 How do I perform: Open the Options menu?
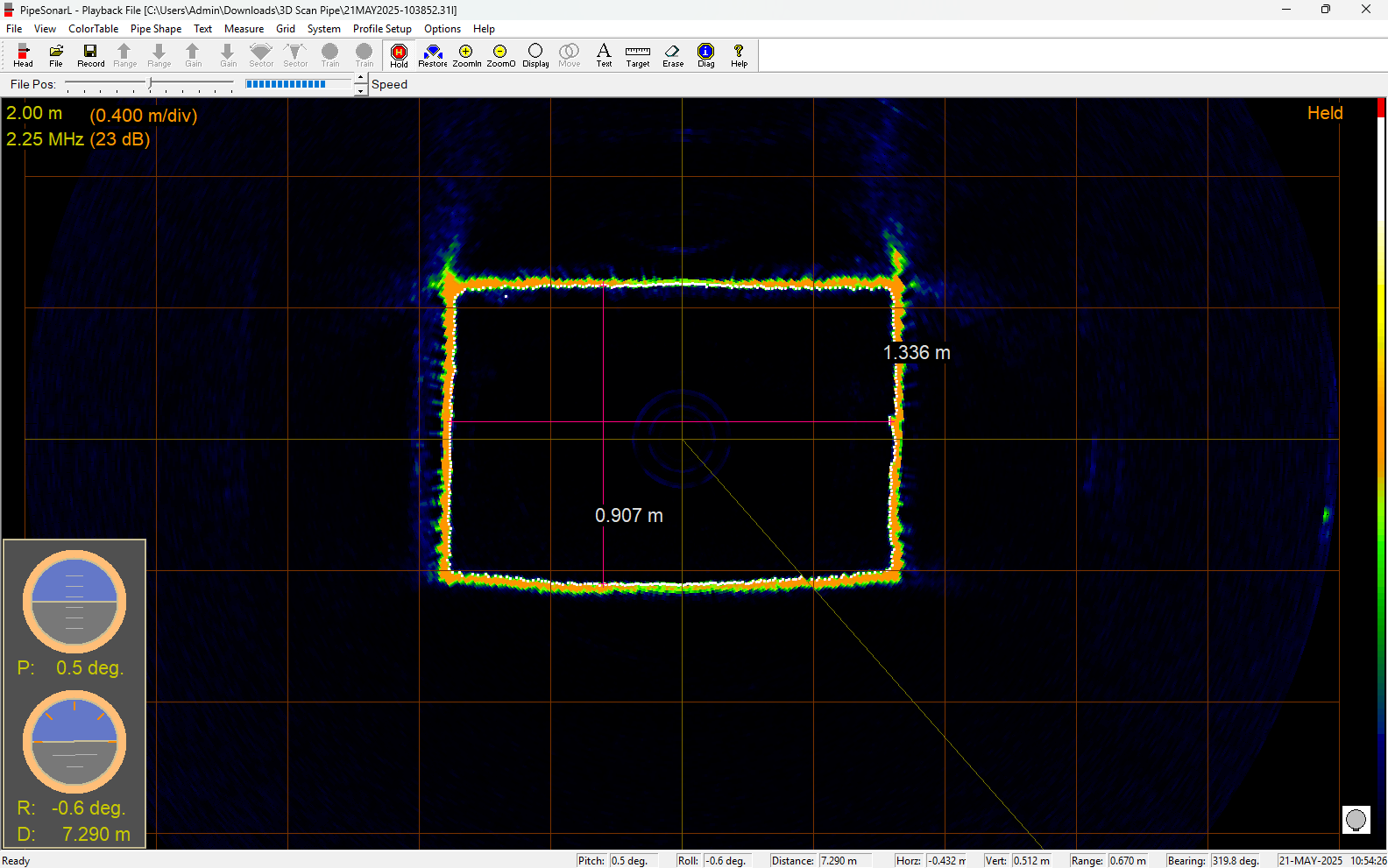pos(443,29)
